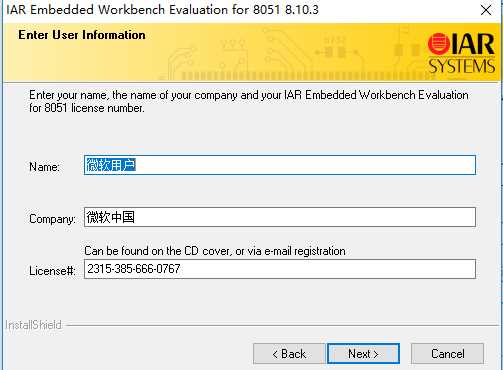Click the window title 'IAR Embedded Workbench Evaluation'
503x370 pixels.
162,10
